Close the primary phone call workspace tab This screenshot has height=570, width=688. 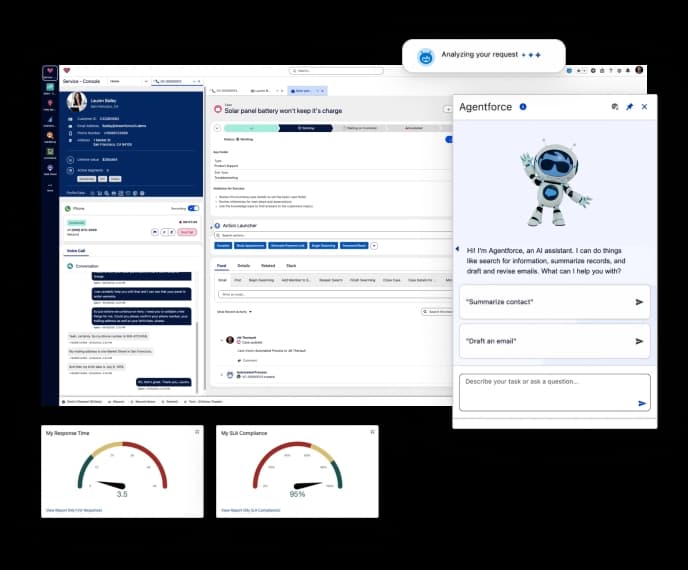point(199,82)
